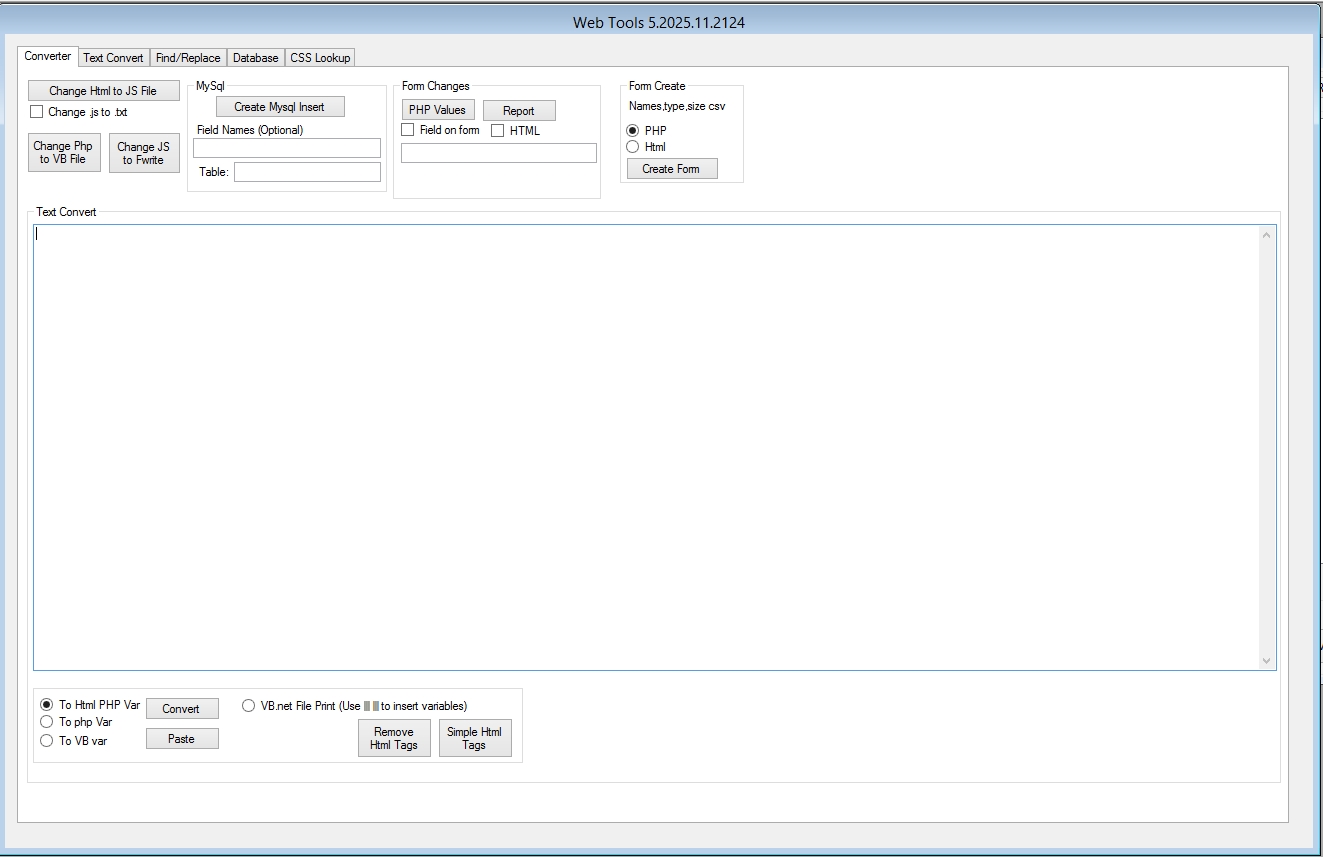Select the Html radio option in Form Create
The height and width of the screenshot is (857, 1323).
click(x=632, y=147)
